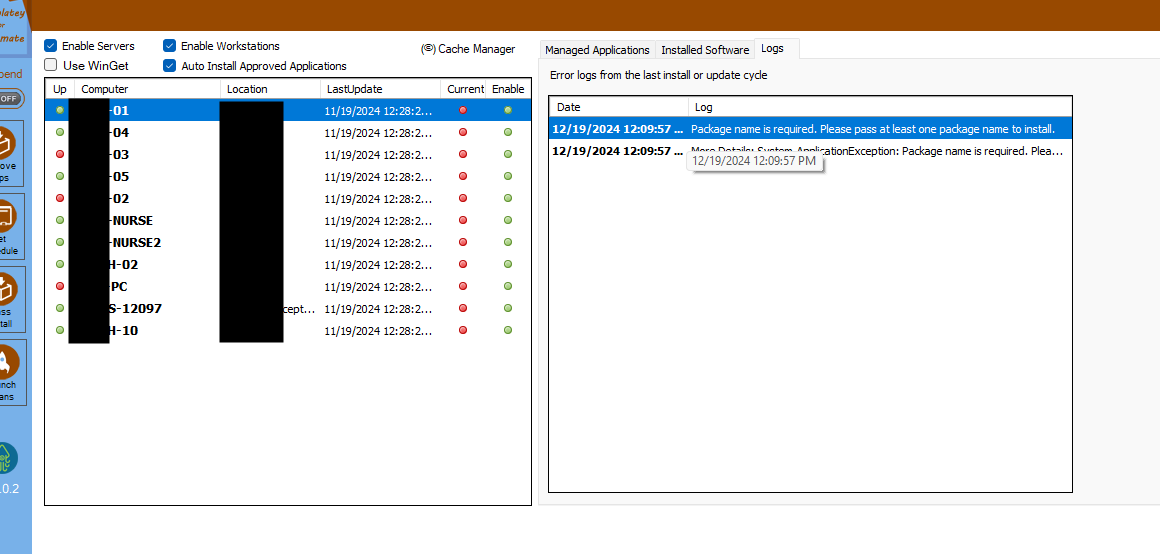Click the Launch Scans rocket icon
Screen dimensions: 1160x554
coord(8,363)
